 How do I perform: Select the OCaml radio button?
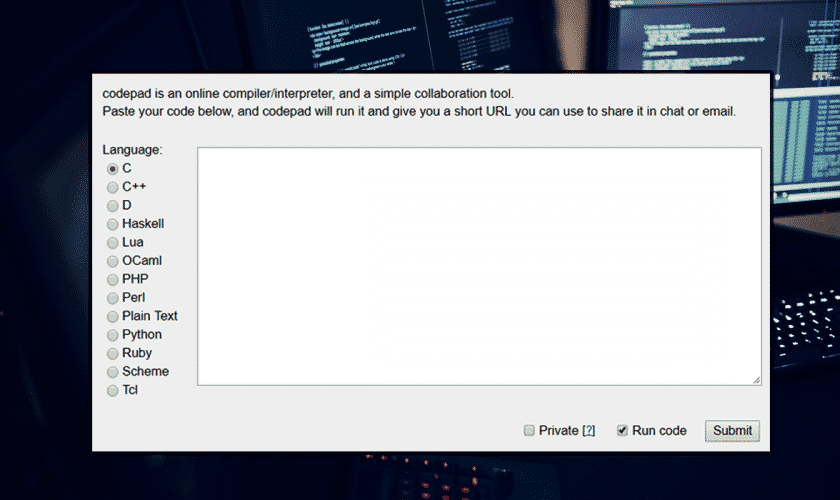pyautogui.click(x=112, y=261)
